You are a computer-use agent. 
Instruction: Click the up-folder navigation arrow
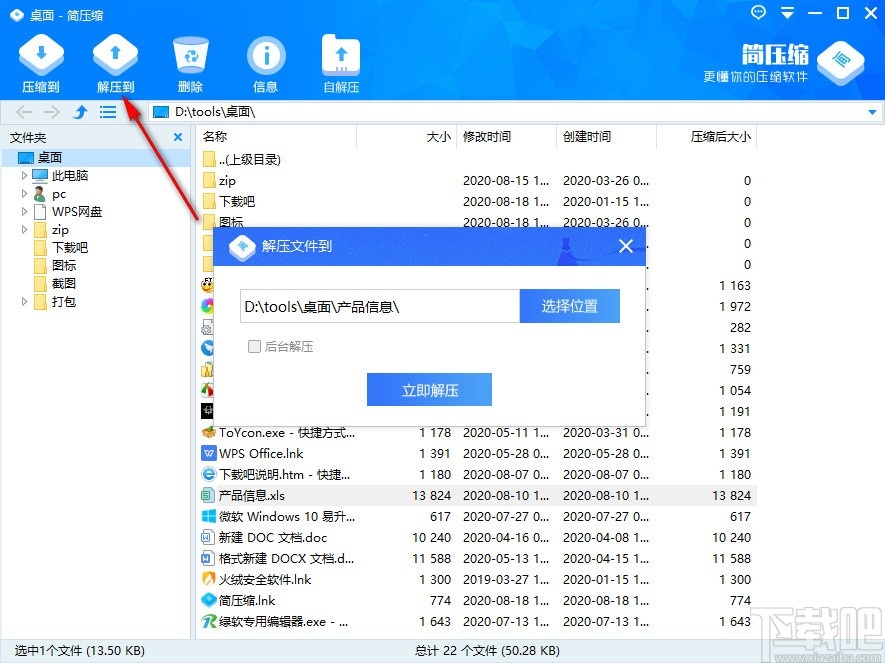(80, 112)
